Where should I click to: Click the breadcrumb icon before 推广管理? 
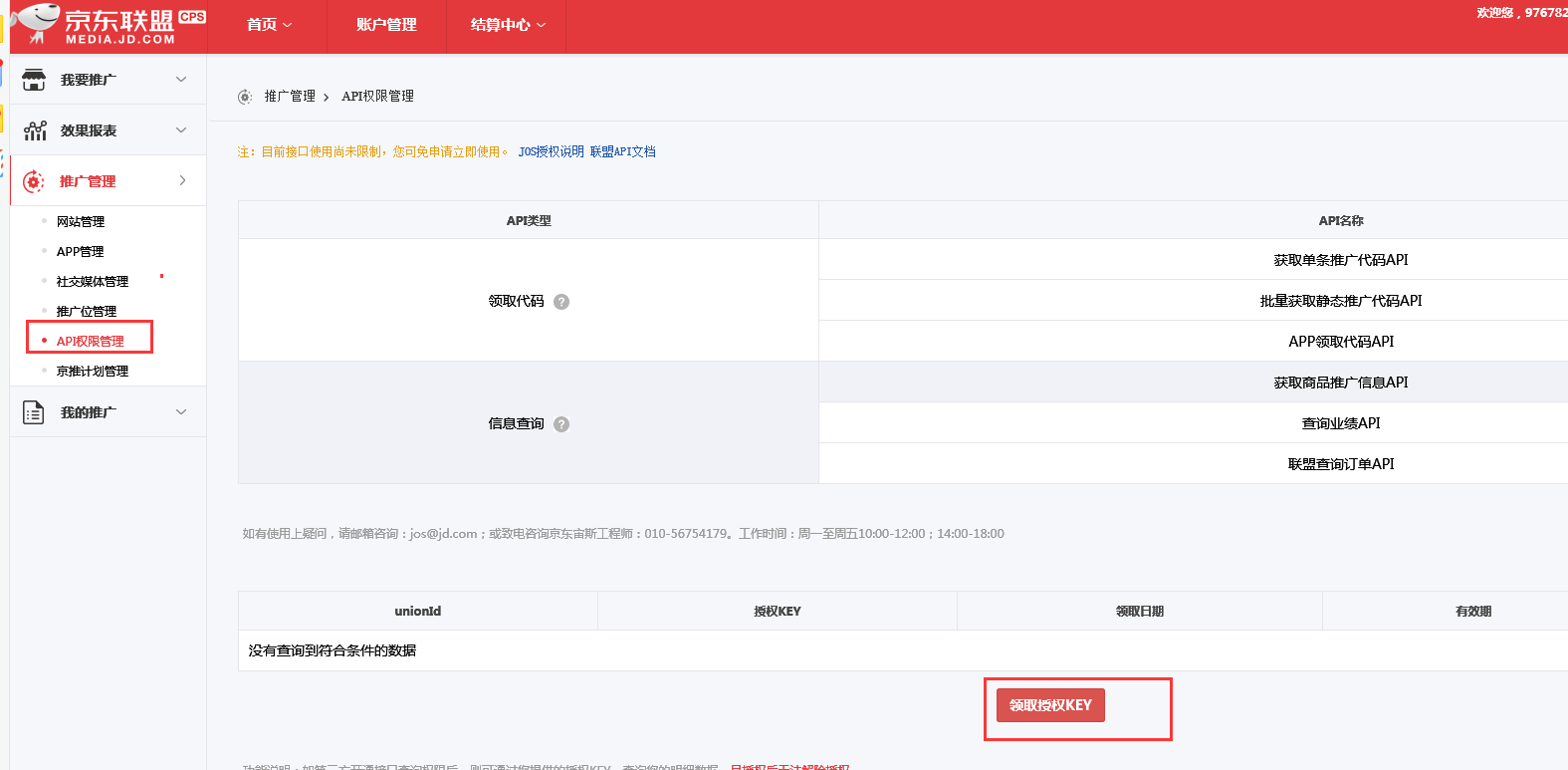point(245,97)
